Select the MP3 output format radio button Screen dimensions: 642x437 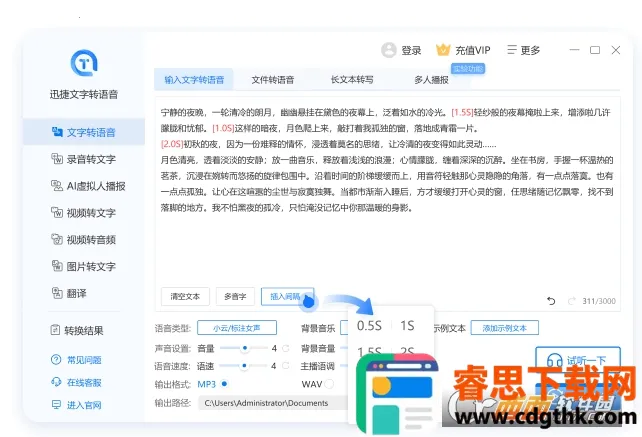point(223,384)
